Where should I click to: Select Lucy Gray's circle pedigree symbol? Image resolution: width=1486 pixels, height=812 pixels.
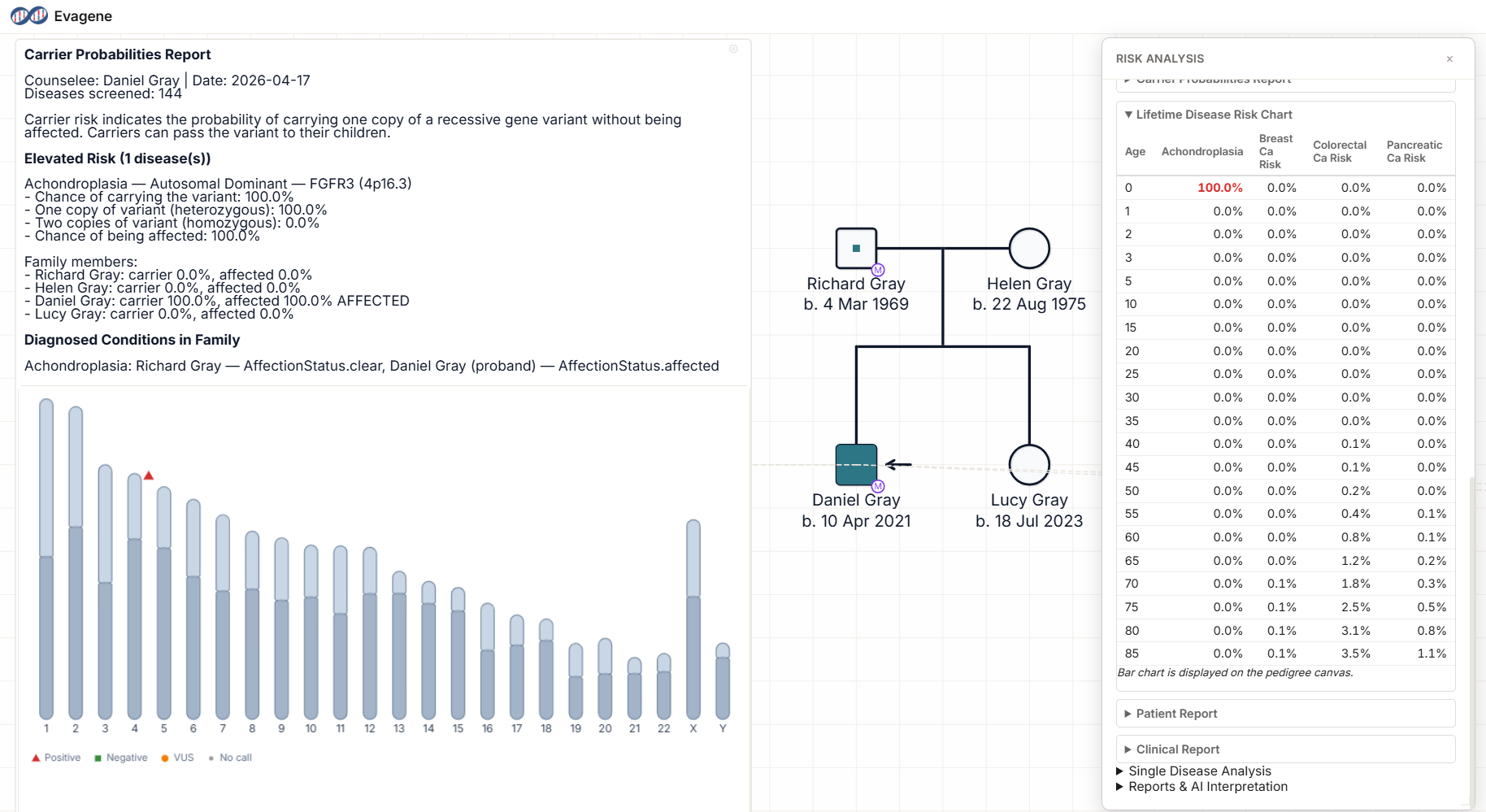1029,464
